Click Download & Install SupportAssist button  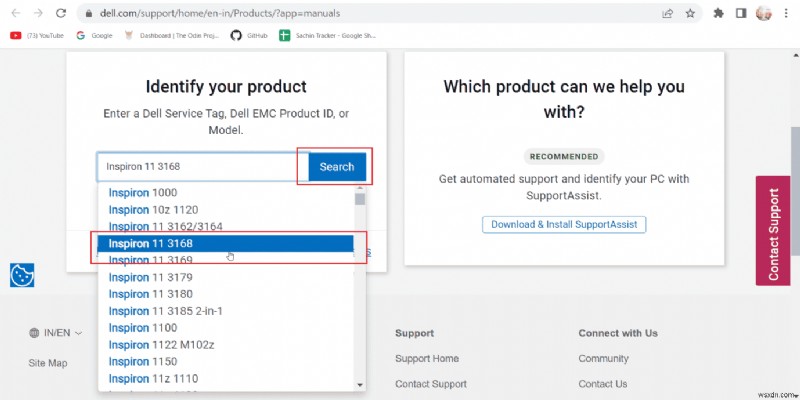click(x=564, y=224)
